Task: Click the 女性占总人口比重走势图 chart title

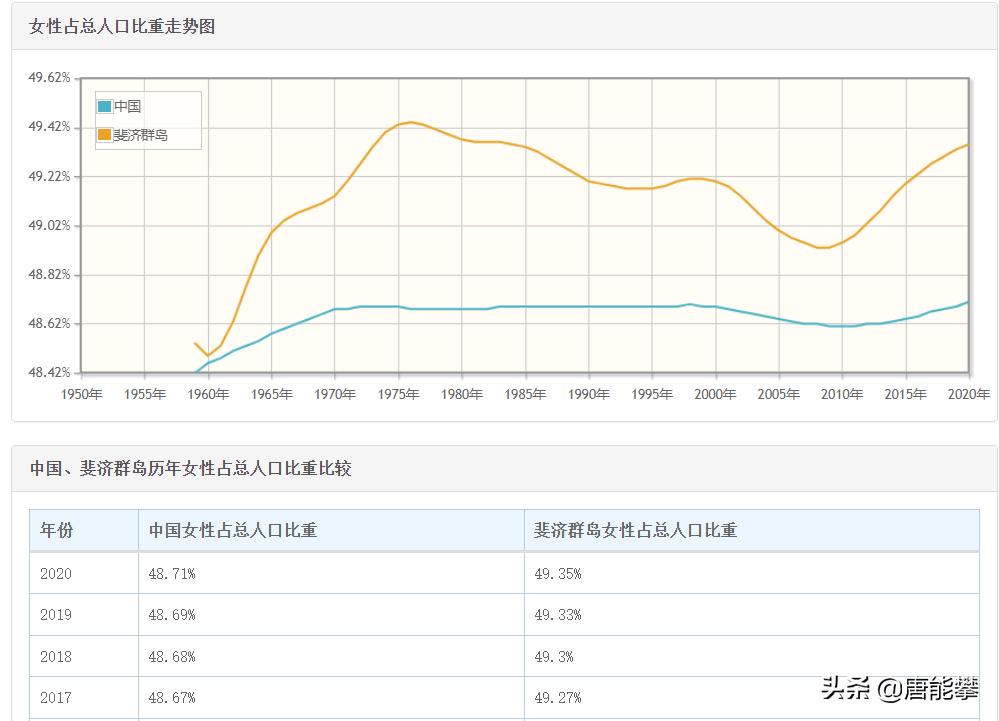Action: pos(122,27)
